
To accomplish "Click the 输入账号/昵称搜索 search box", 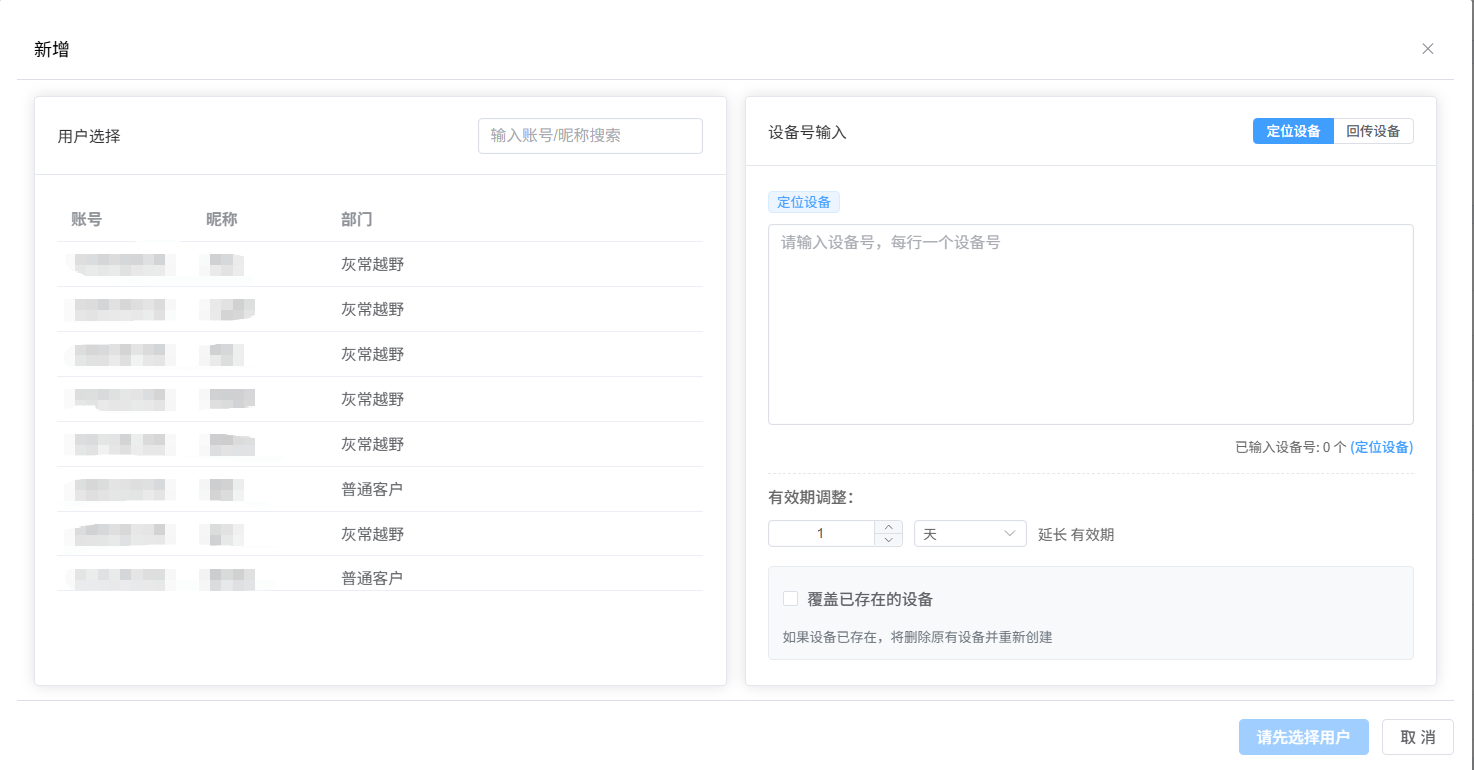I will (590, 135).
